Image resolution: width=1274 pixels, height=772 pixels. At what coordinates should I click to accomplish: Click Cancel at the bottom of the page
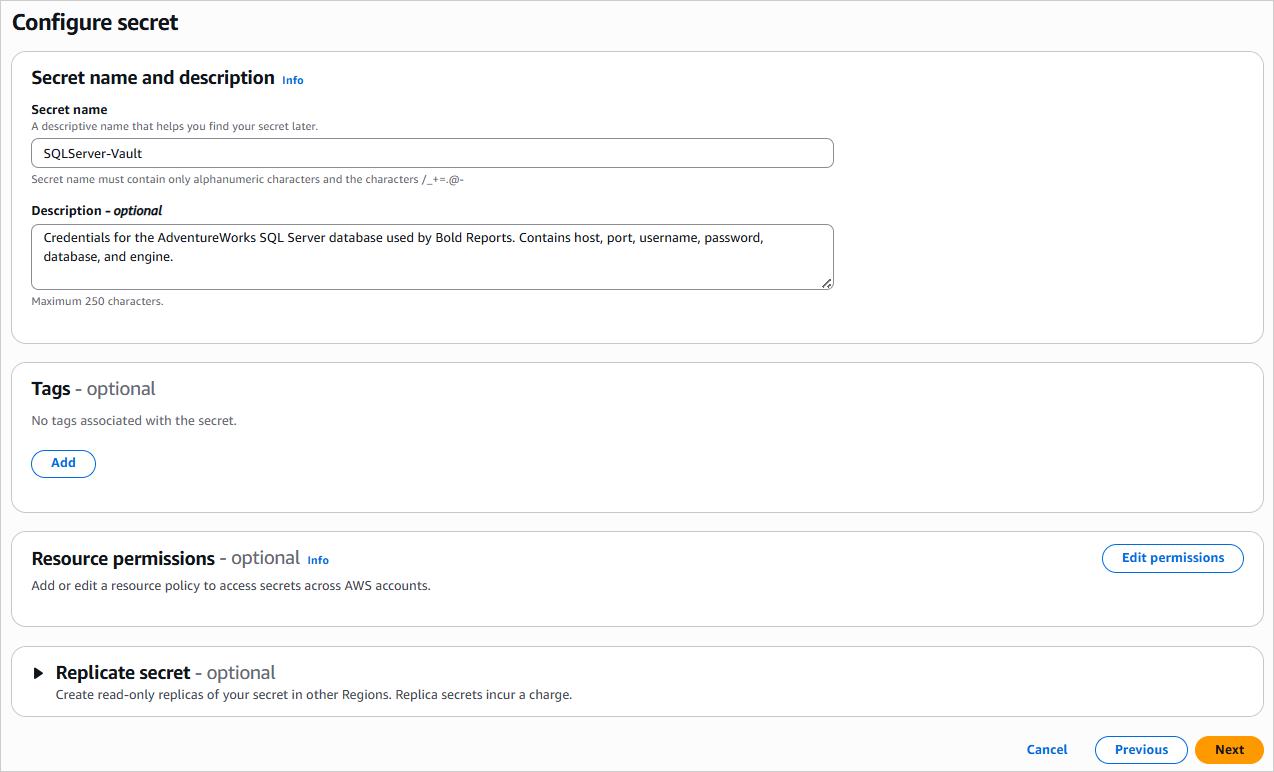pyautogui.click(x=1046, y=749)
